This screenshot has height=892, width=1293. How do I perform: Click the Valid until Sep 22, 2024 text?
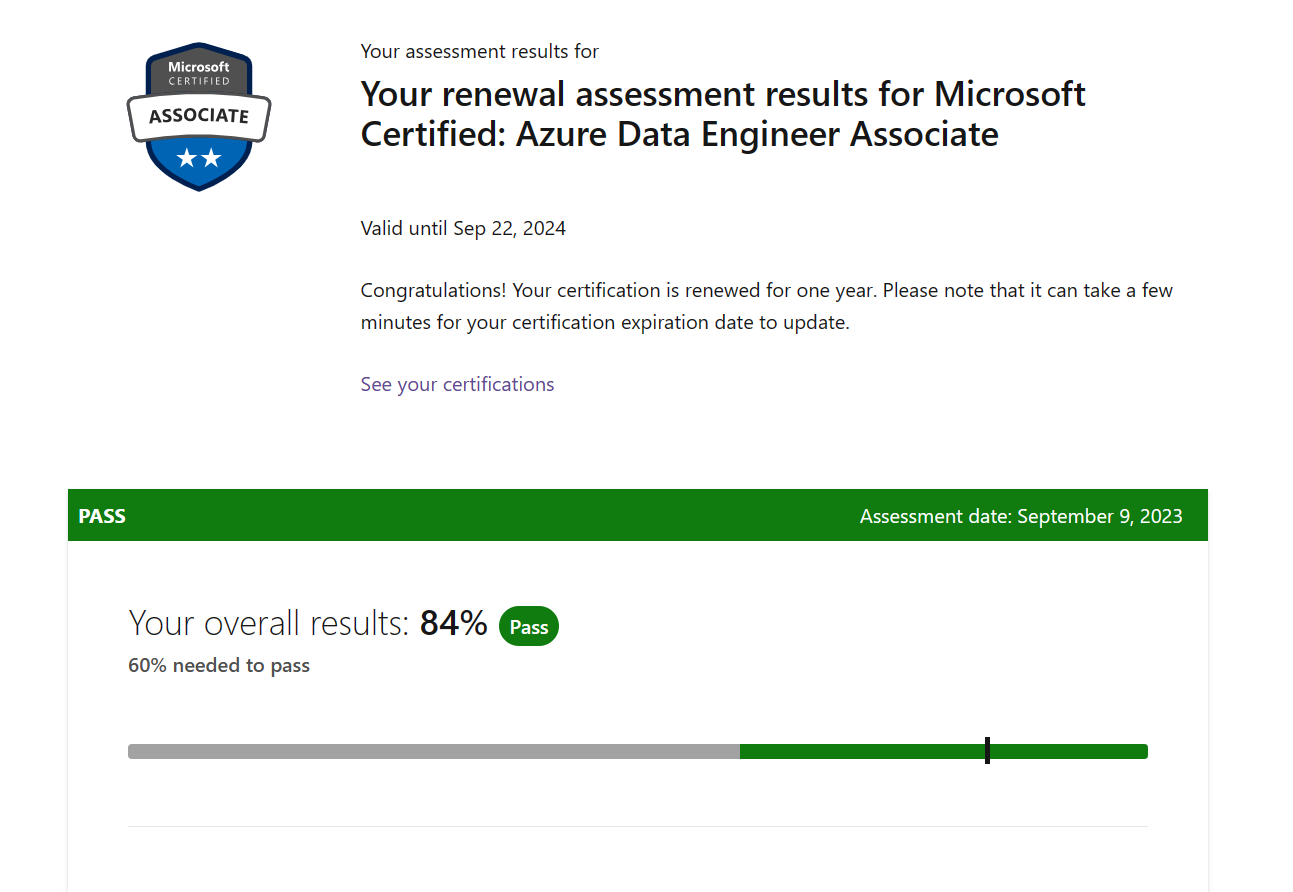click(x=462, y=228)
